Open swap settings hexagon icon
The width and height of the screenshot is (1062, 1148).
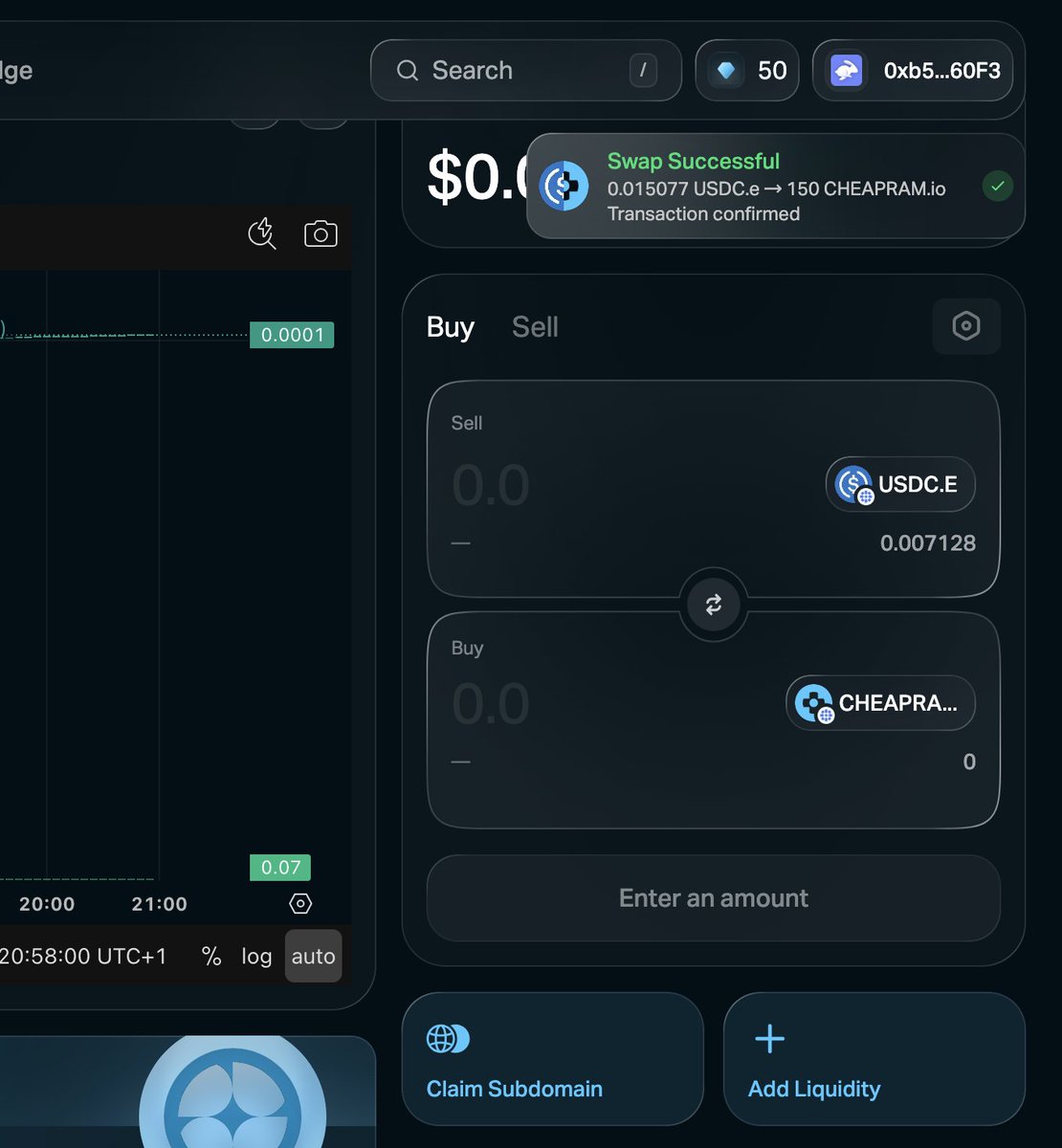966,326
